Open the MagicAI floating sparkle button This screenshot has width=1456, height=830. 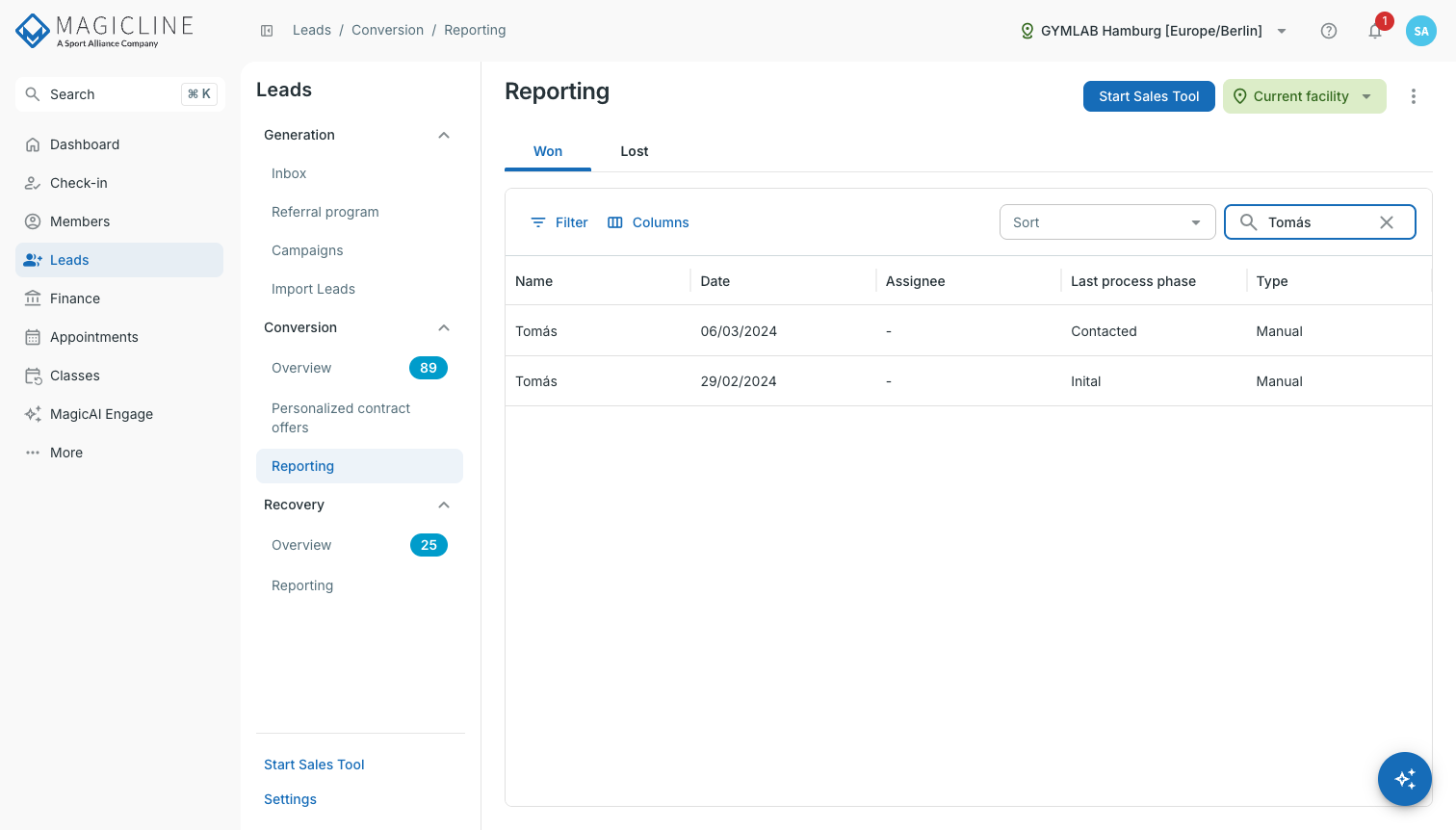(1405, 779)
